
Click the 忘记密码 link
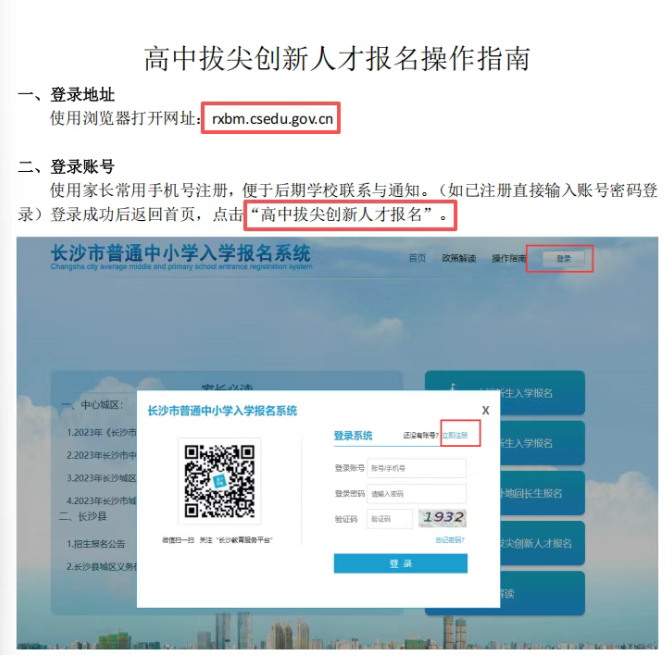(450, 540)
